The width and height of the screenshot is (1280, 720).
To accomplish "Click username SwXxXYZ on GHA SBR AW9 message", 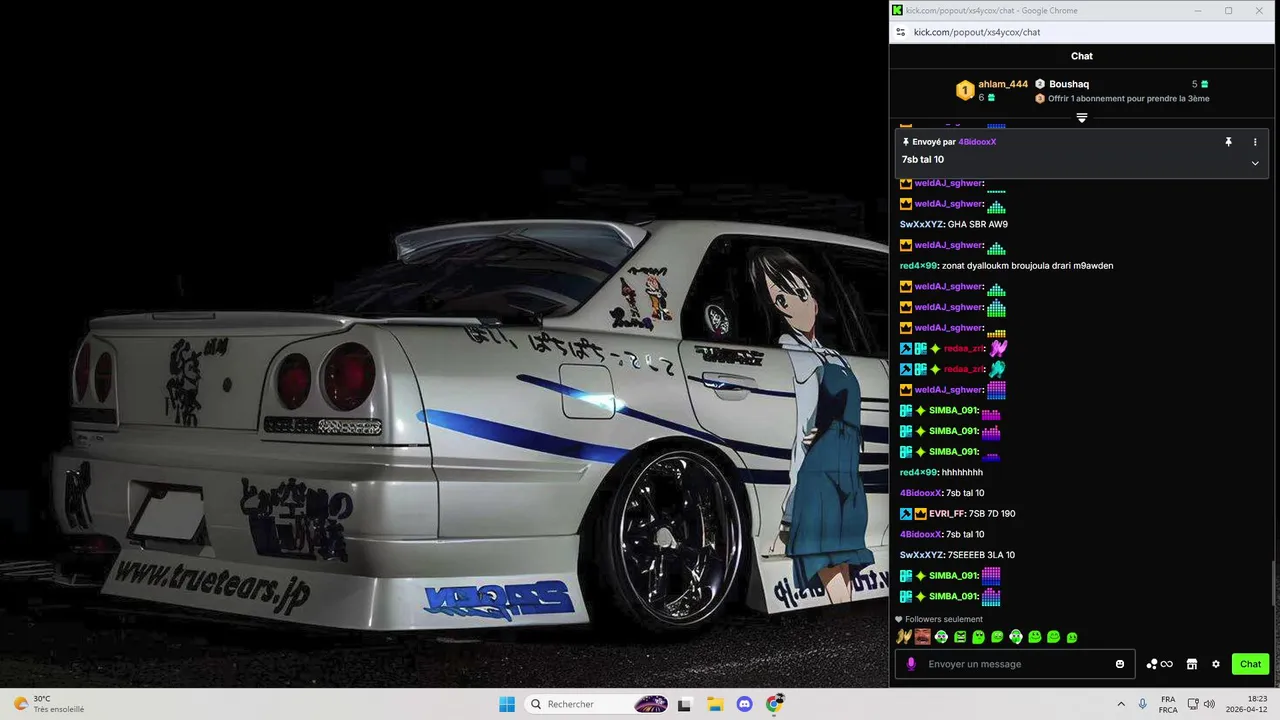I will (922, 224).
